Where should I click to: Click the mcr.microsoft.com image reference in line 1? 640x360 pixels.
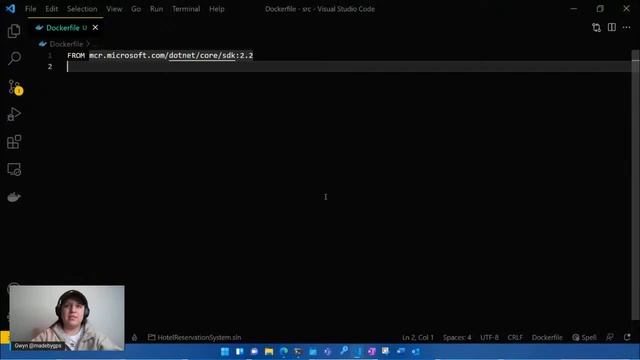click(x=171, y=55)
